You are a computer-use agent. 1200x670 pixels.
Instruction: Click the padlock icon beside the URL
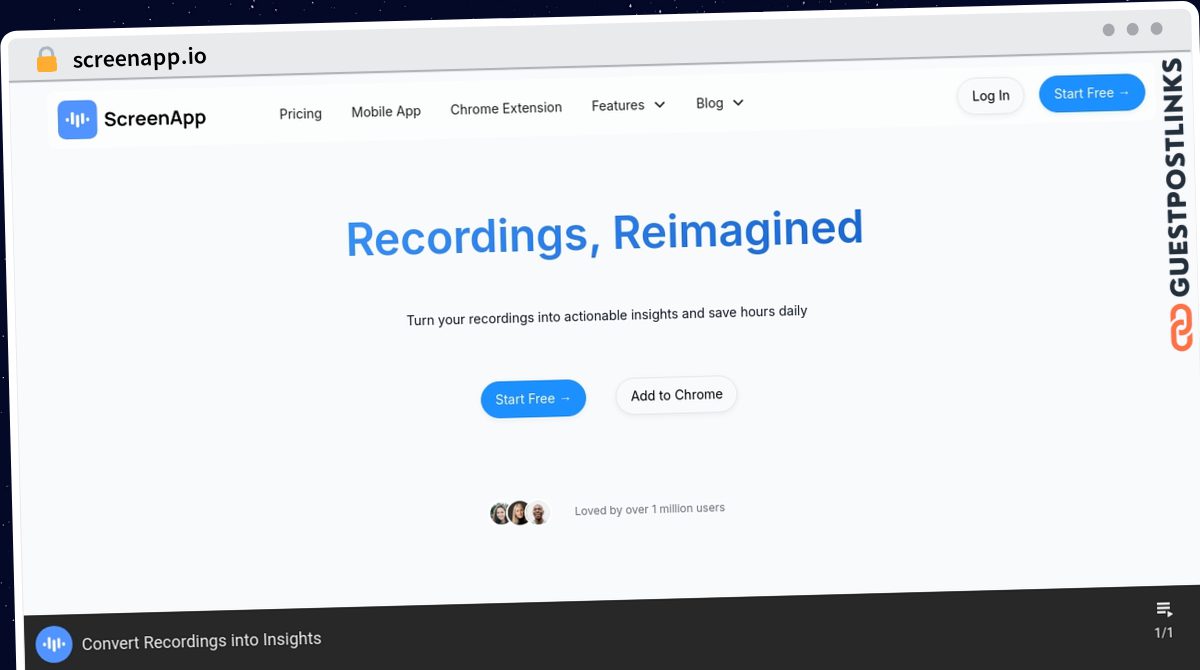click(46, 60)
